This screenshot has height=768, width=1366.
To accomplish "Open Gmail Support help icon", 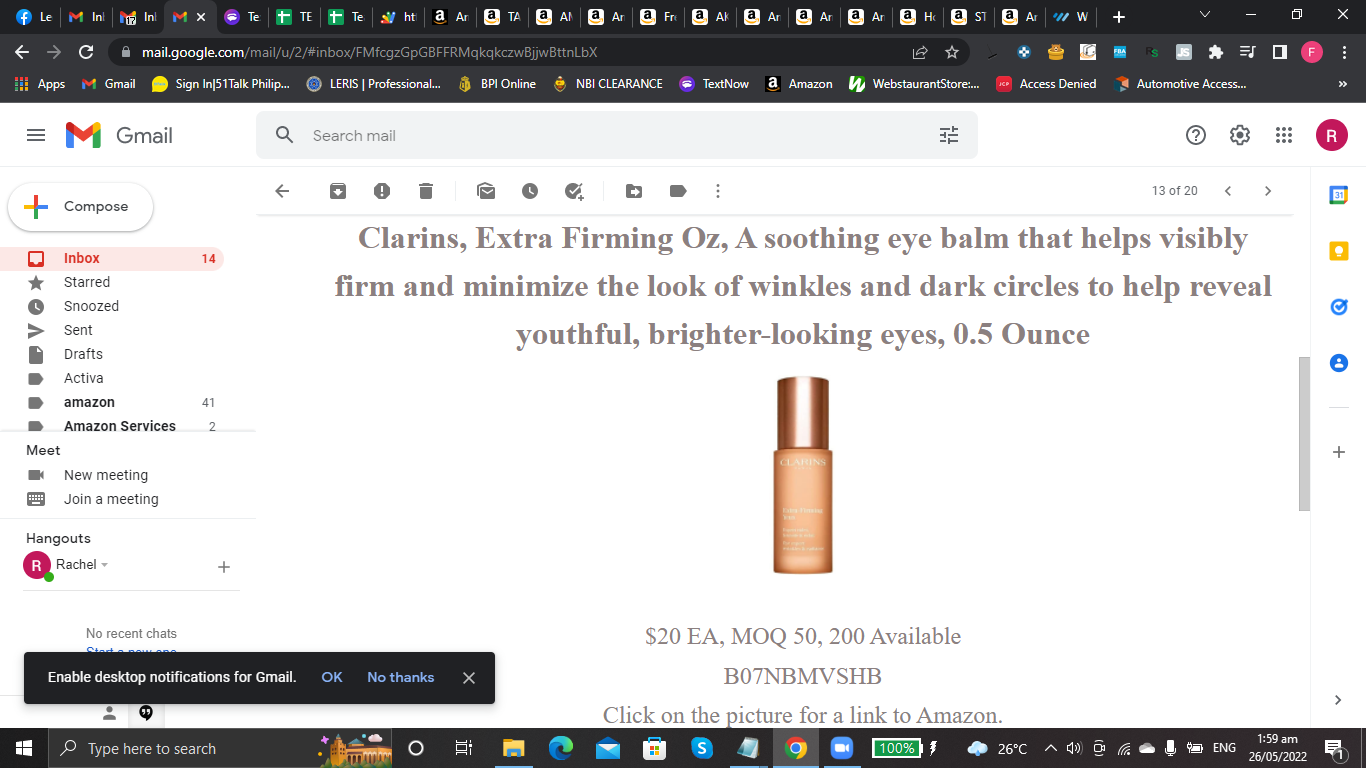I will pos(1196,135).
